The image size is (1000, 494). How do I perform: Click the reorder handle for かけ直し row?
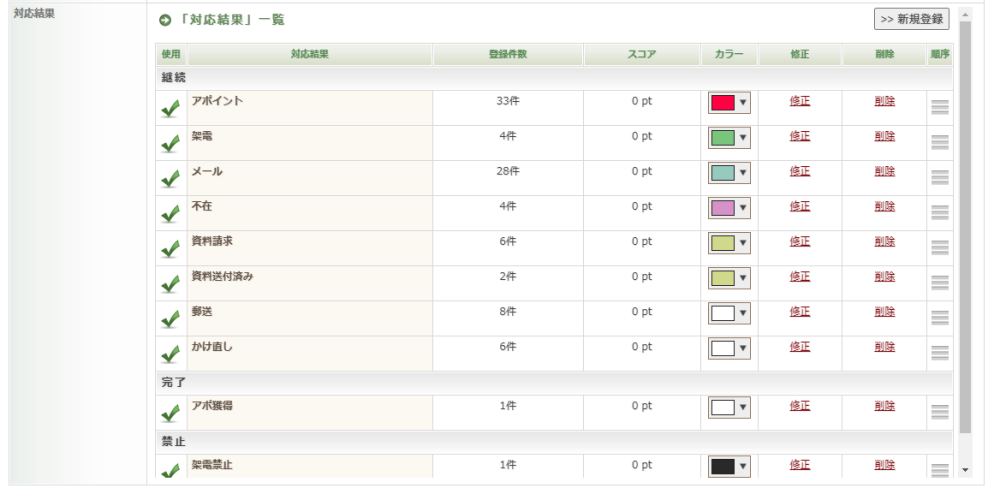(939, 353)
